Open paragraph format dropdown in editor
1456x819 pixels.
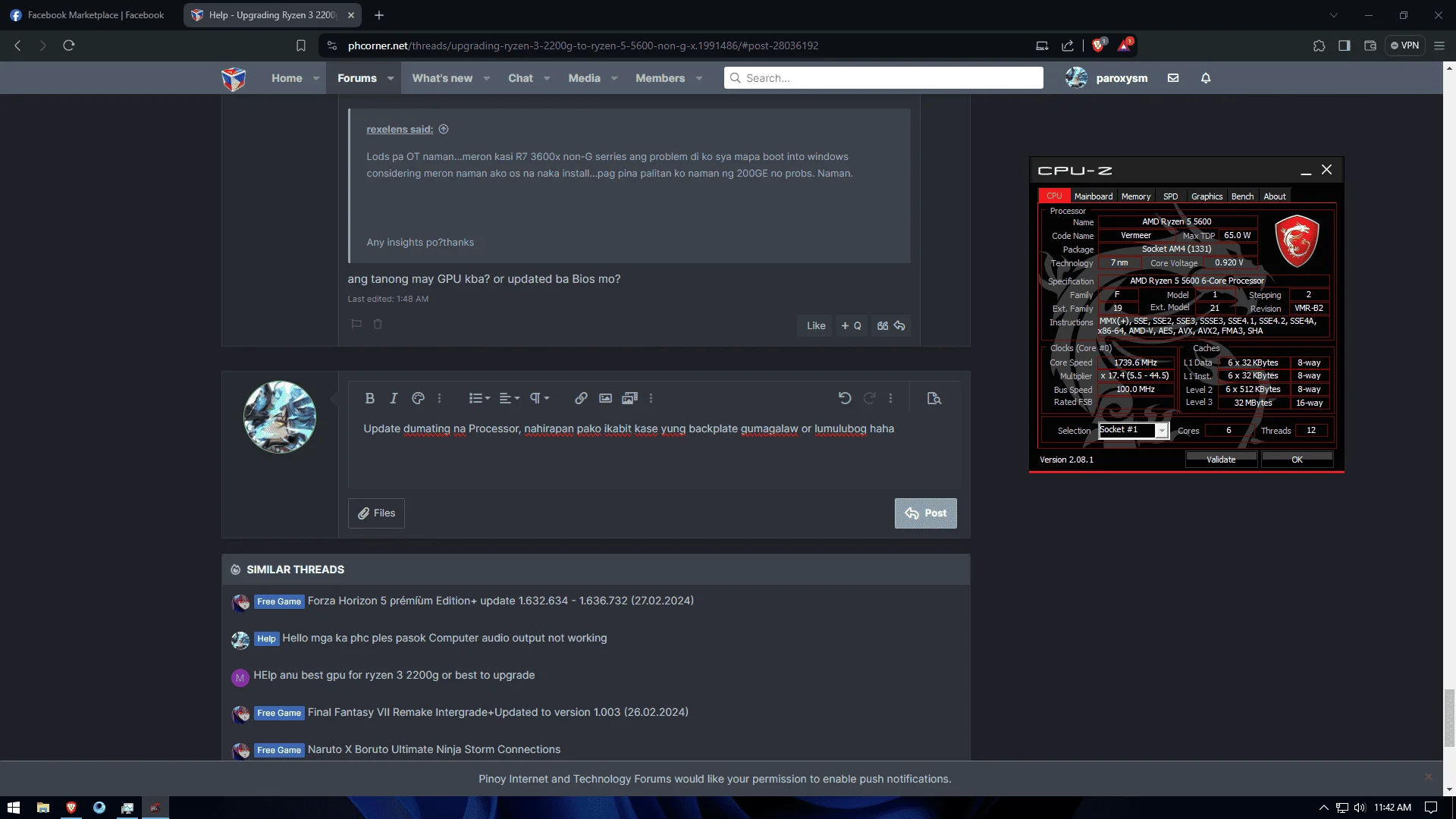tap(539, 398)
